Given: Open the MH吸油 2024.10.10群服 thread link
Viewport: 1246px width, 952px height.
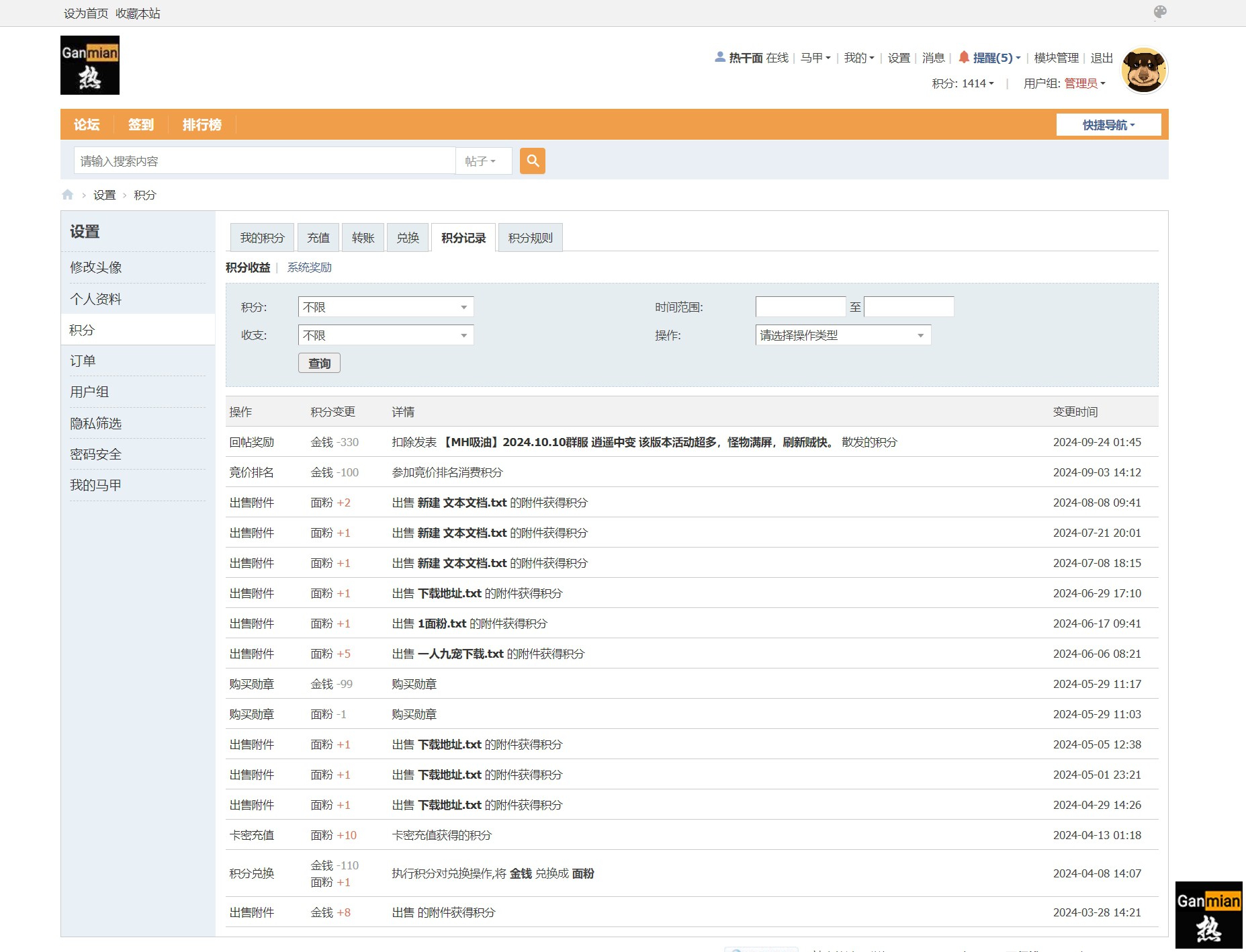Looking at the screenshot, I should 638,442.
